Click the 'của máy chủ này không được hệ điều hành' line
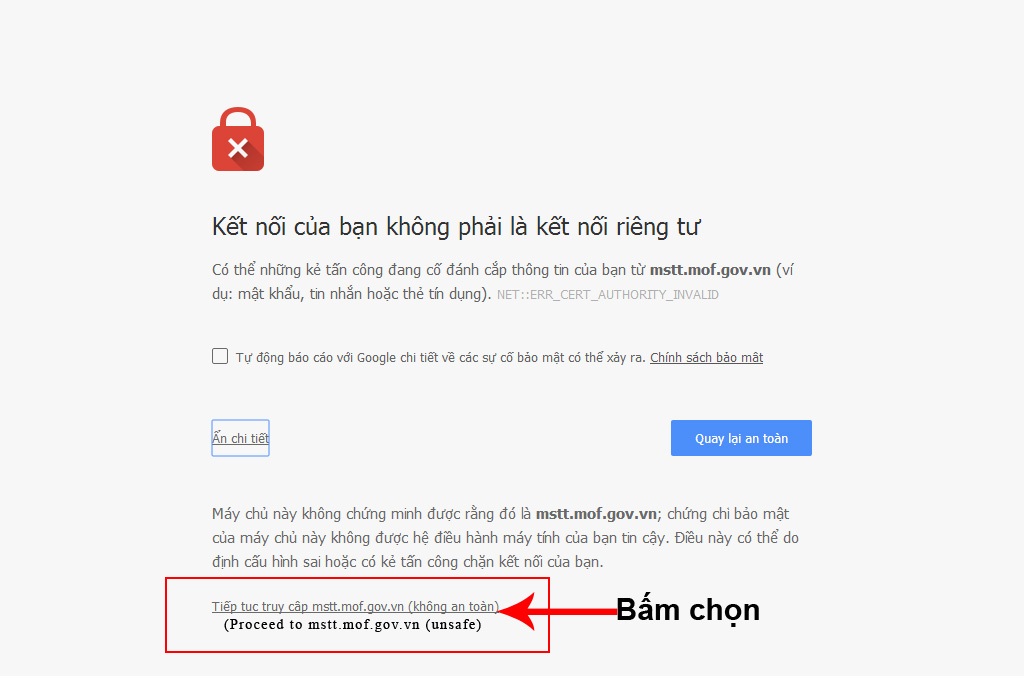1024x676 pixels. 505,538
